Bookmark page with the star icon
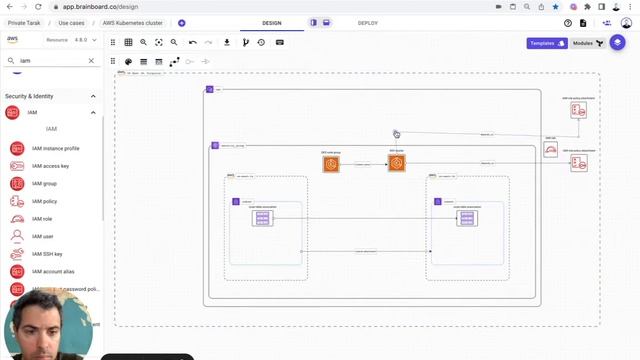Viewport: 640px width, 360px height. point(555,7)
